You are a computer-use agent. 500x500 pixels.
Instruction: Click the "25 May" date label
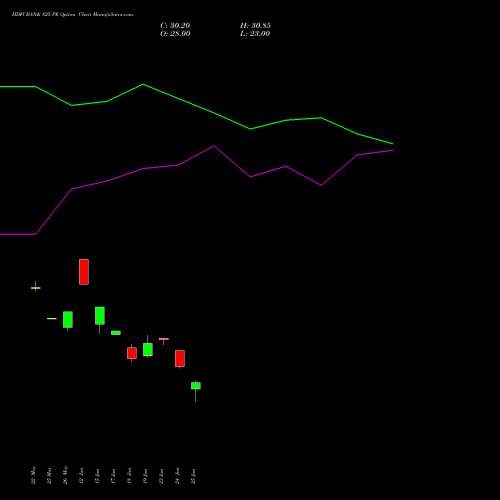49,475
